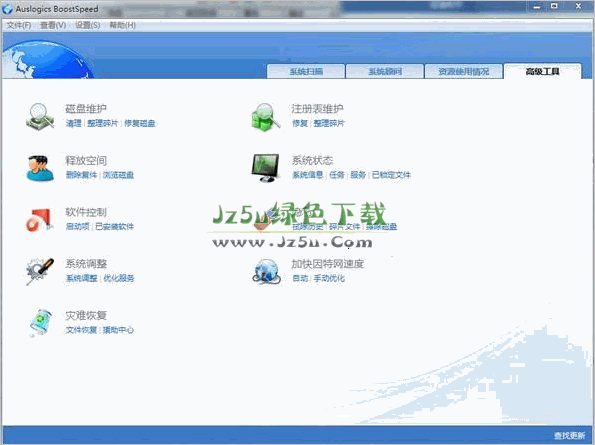
Task: Click 自动 under 加快因特网速度
Action: tap(300, 278)
